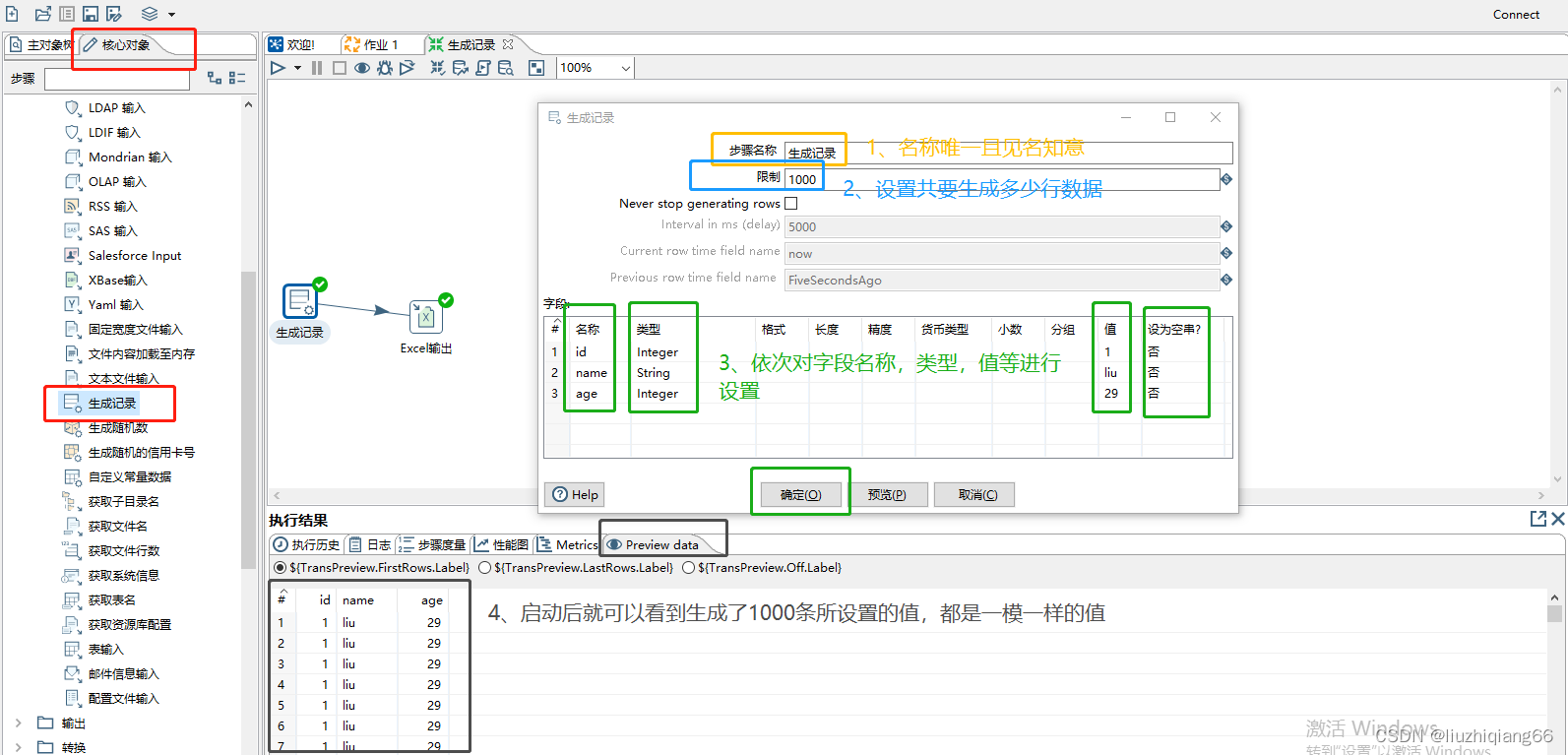Close the 生成记录 editor tab

pos(508,44)
